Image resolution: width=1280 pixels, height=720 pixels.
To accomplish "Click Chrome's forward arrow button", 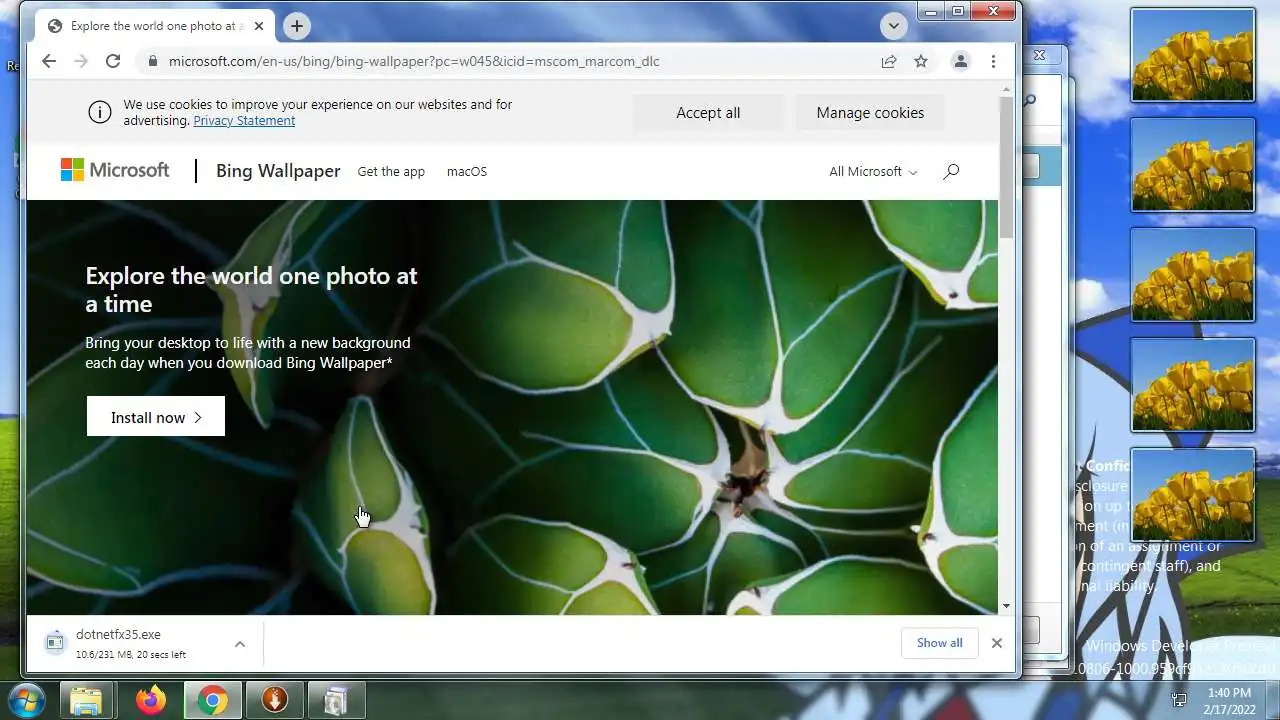I will point(81,61).
